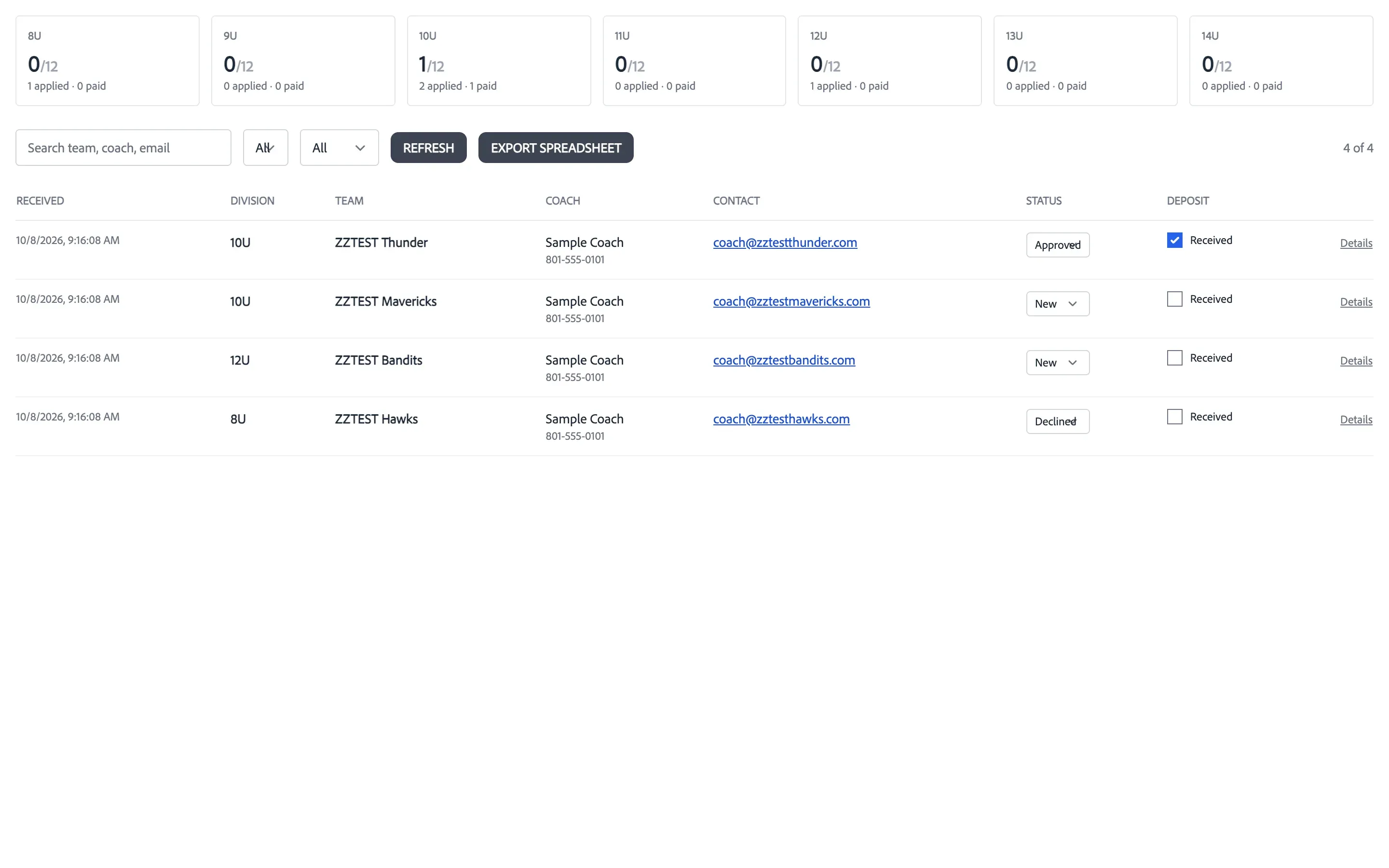Image resolution: width=1389 pixels, height=868 pixels.
Task: Click the DEPOSIT column header
Action: 1187,201
